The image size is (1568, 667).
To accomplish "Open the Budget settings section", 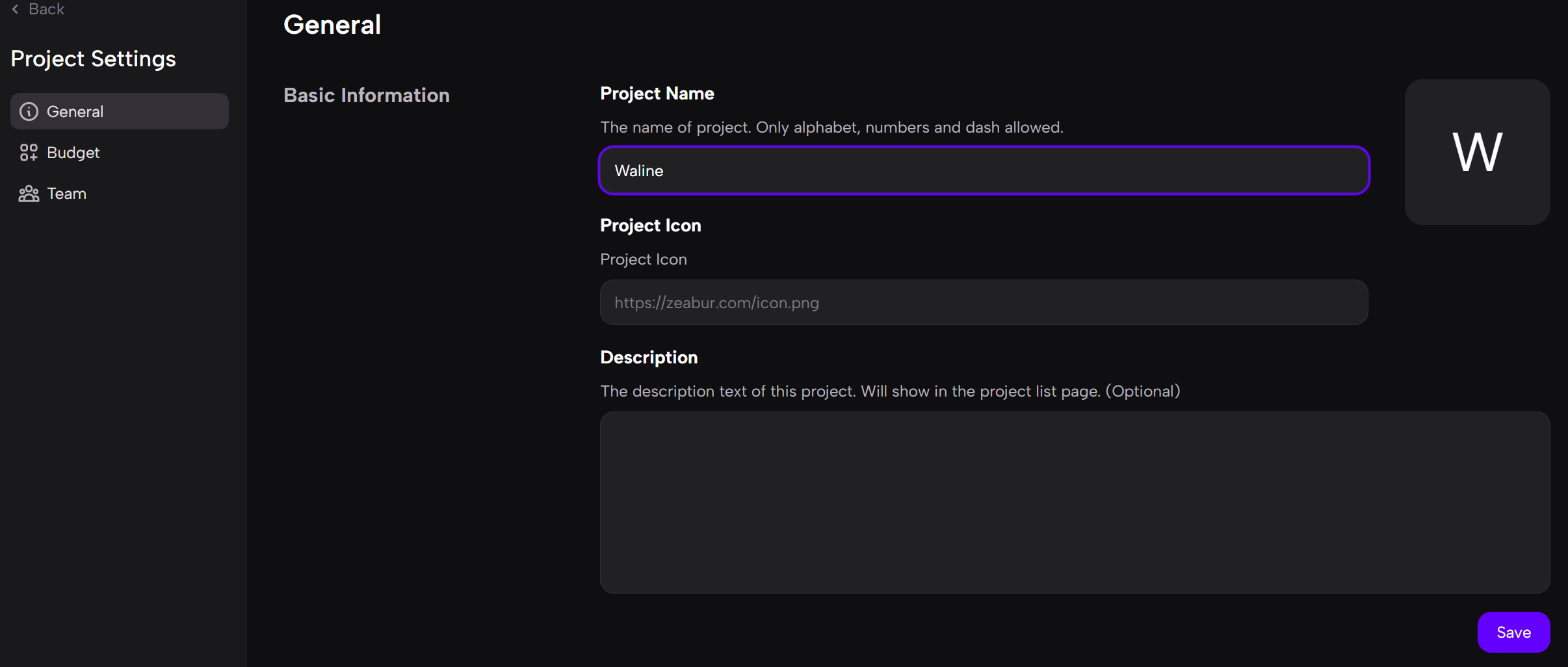I will click(x=73, y=153).
